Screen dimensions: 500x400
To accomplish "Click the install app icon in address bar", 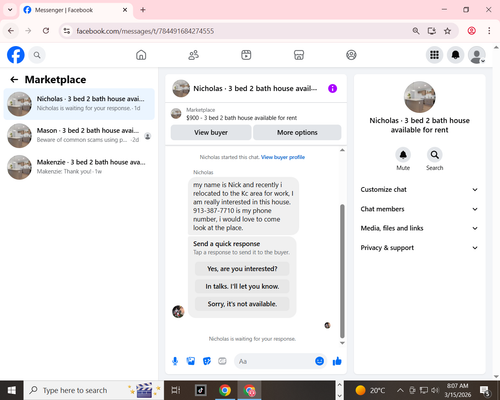I will pyautogui.click(x=432, y=31).
